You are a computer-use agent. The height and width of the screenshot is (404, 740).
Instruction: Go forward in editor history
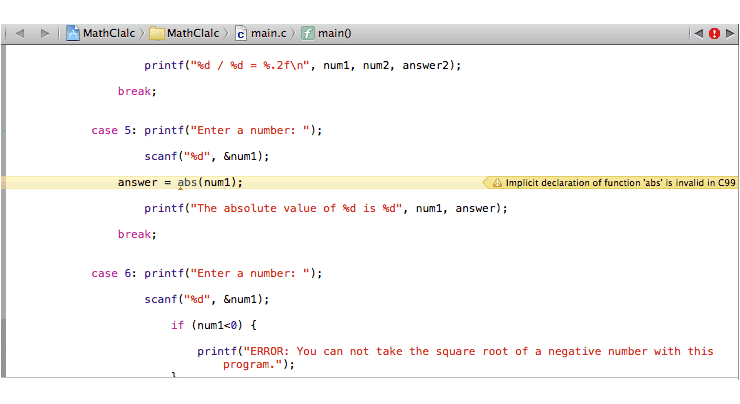[x=44, y=33]
